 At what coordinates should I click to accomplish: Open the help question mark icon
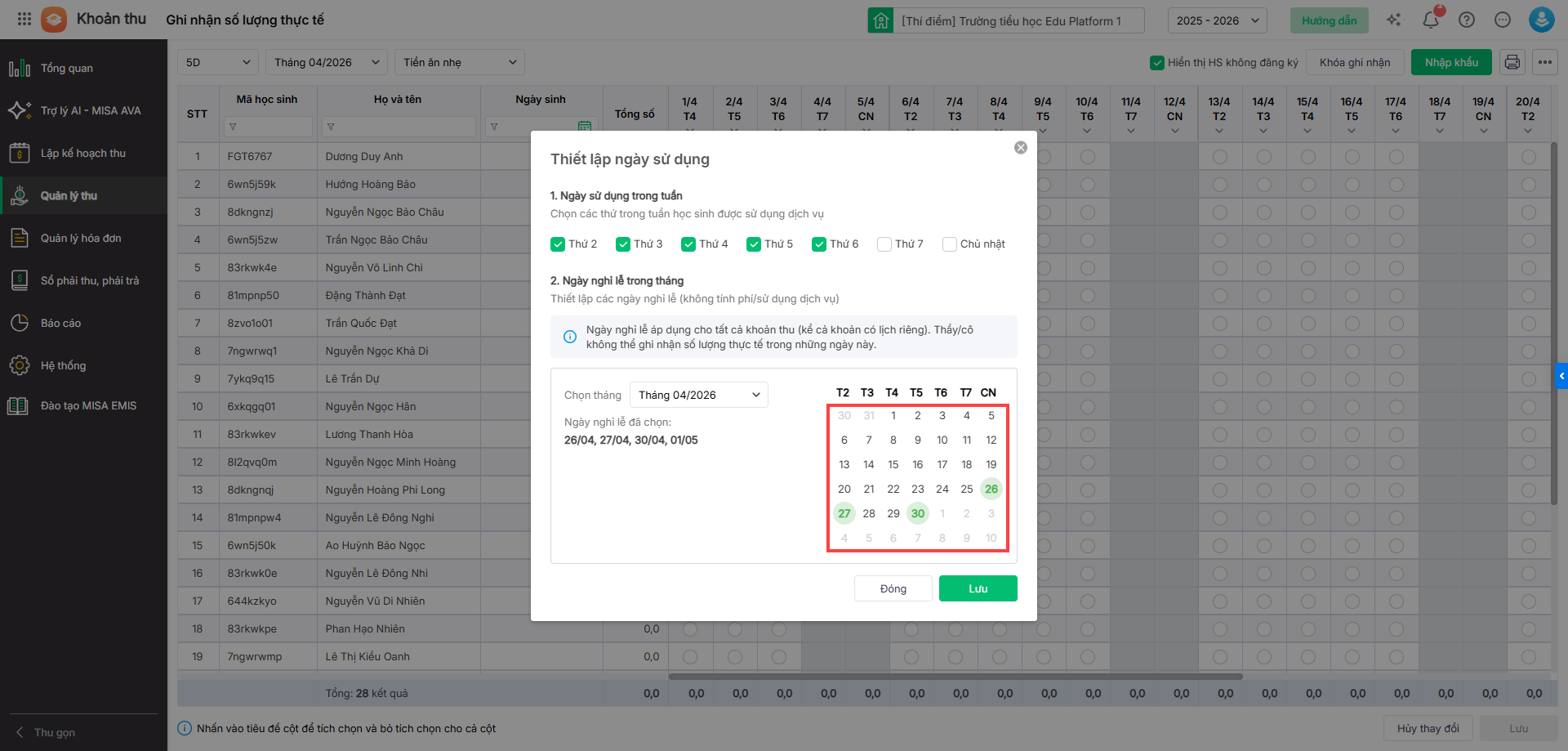tap(1467, 20)
